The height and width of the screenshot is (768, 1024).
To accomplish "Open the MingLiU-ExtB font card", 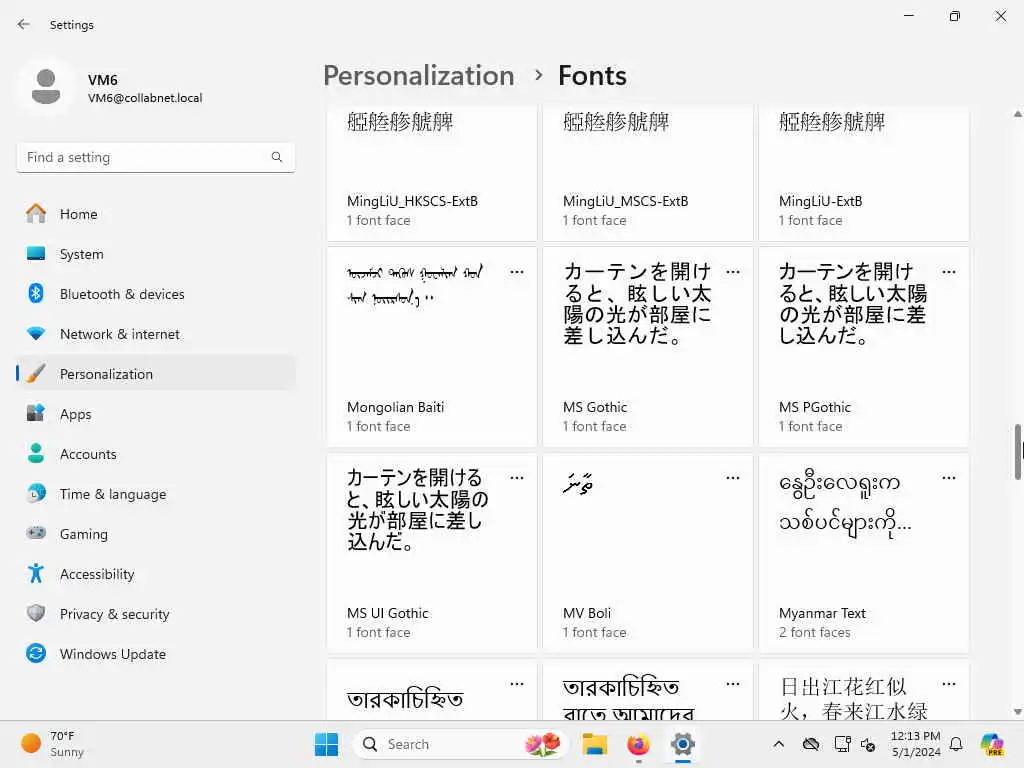I will tap(863, 172).
